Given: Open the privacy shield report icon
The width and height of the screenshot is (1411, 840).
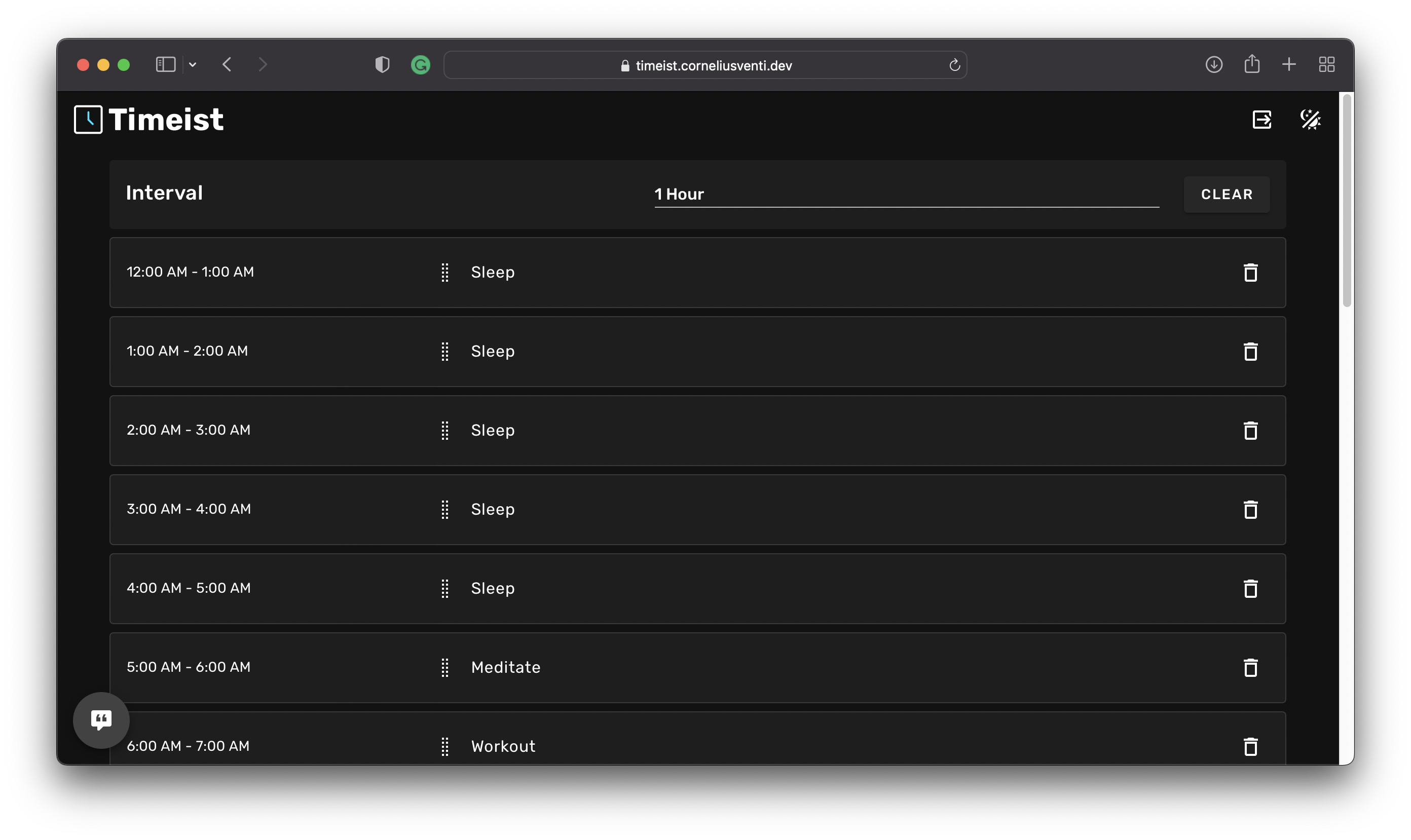Looking at the screenshot, I should (x=382, y=64).
